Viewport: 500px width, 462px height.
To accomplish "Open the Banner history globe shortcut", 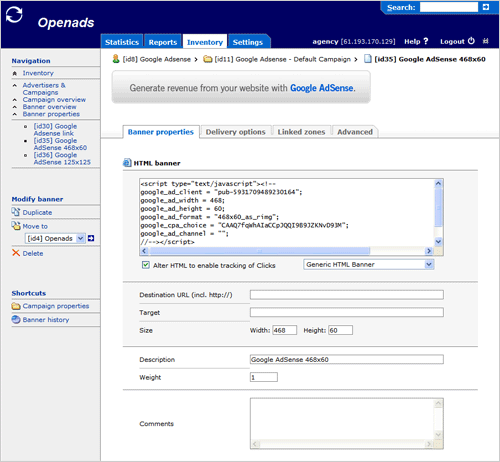I will 40,320.
